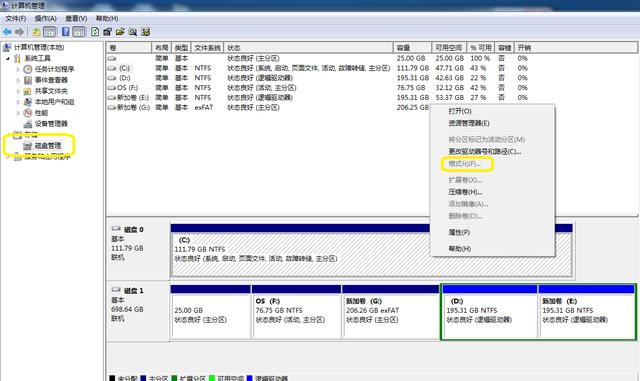
Task: Select the unnamed 25.00 GB partition block
Action: (211, 312)
